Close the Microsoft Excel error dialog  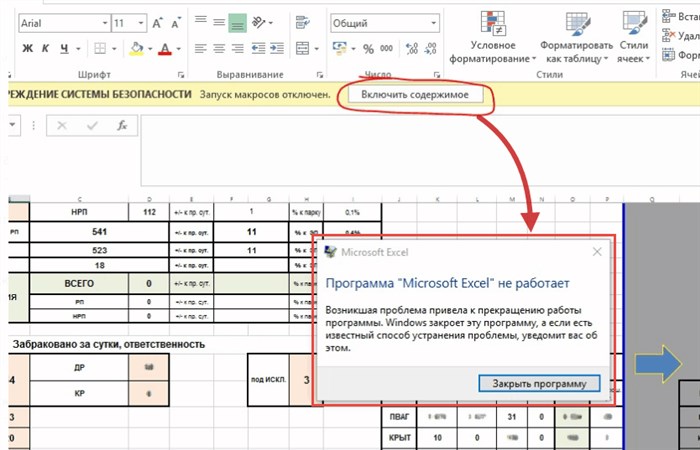597,252
